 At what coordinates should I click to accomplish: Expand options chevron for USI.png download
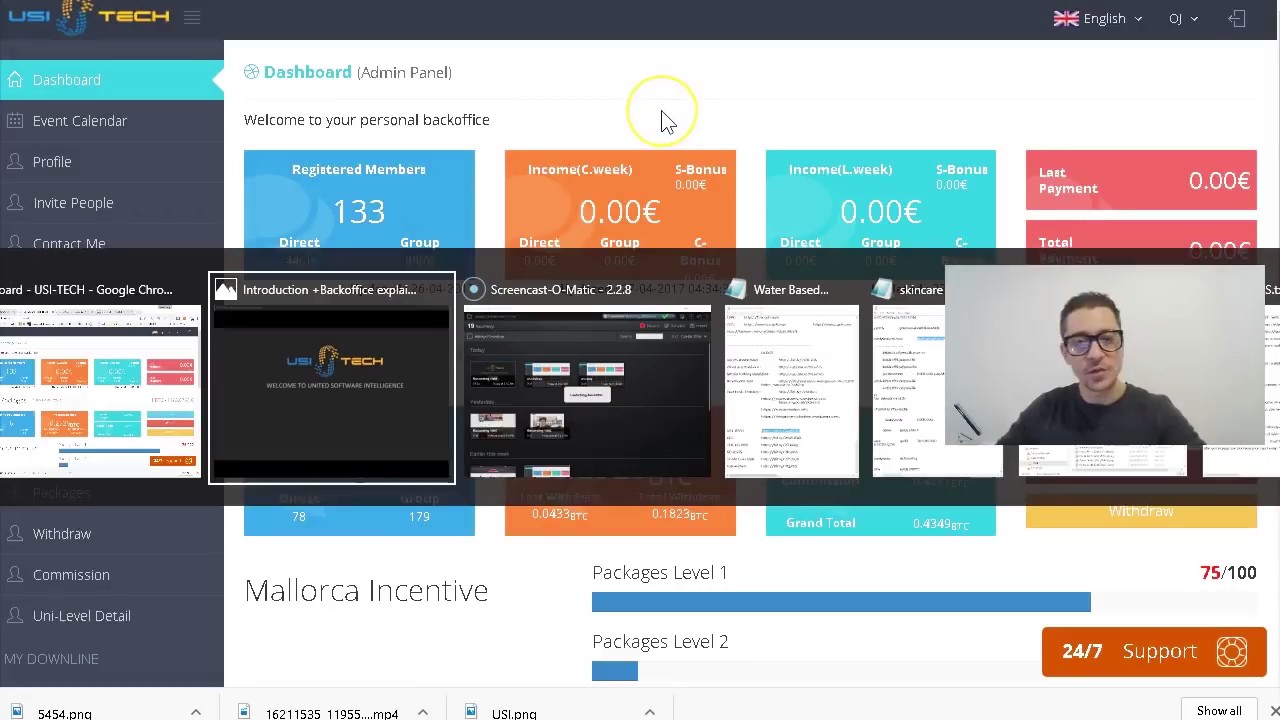[x=650, y=712]
